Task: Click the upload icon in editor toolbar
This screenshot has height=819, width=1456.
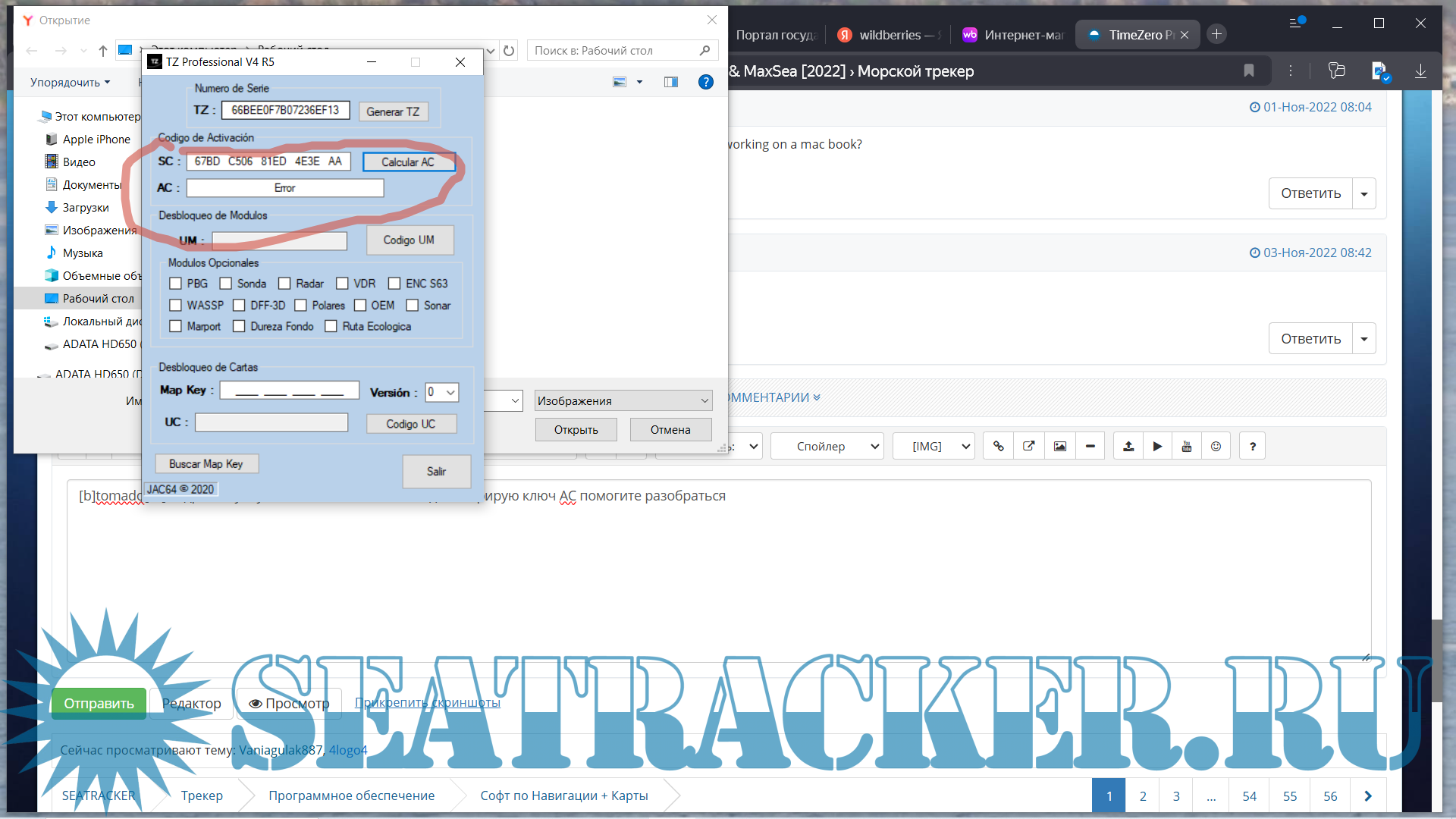Action: tap(1128, 446)
